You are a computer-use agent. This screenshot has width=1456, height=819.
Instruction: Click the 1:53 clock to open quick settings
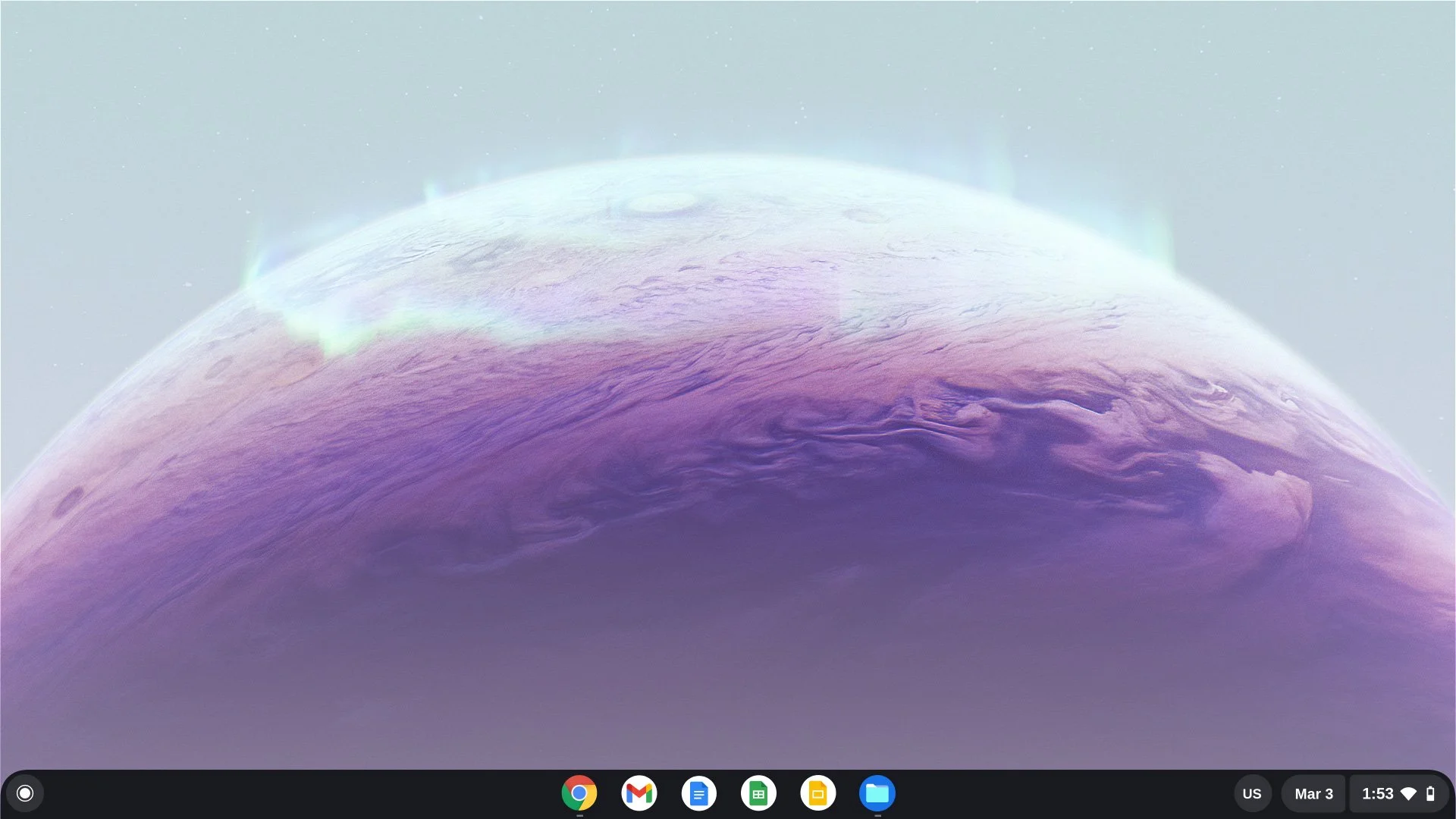coord(1376,793)
